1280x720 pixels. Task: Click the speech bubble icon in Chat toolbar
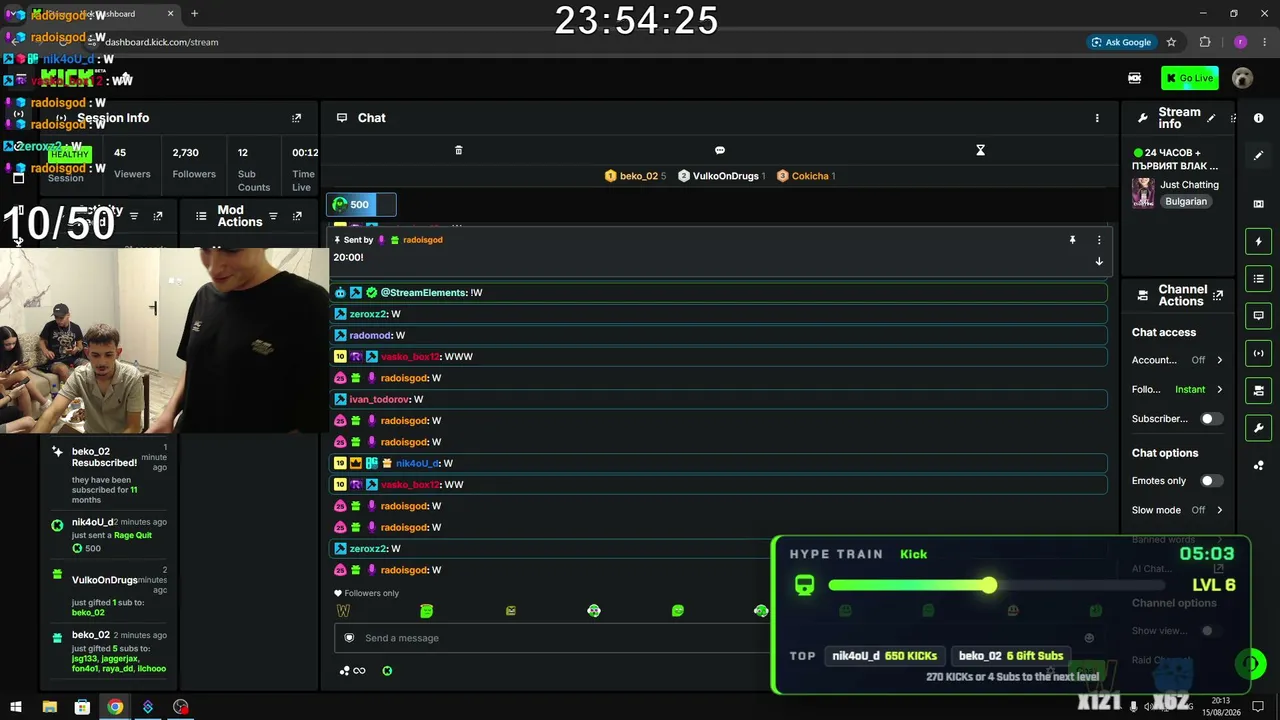(720, 150)
